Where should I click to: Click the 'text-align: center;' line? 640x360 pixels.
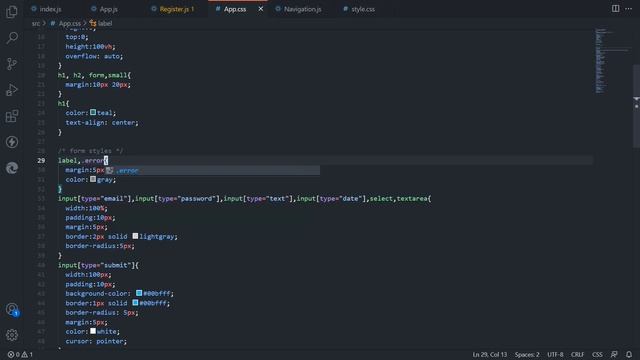(x=102, y=122)
